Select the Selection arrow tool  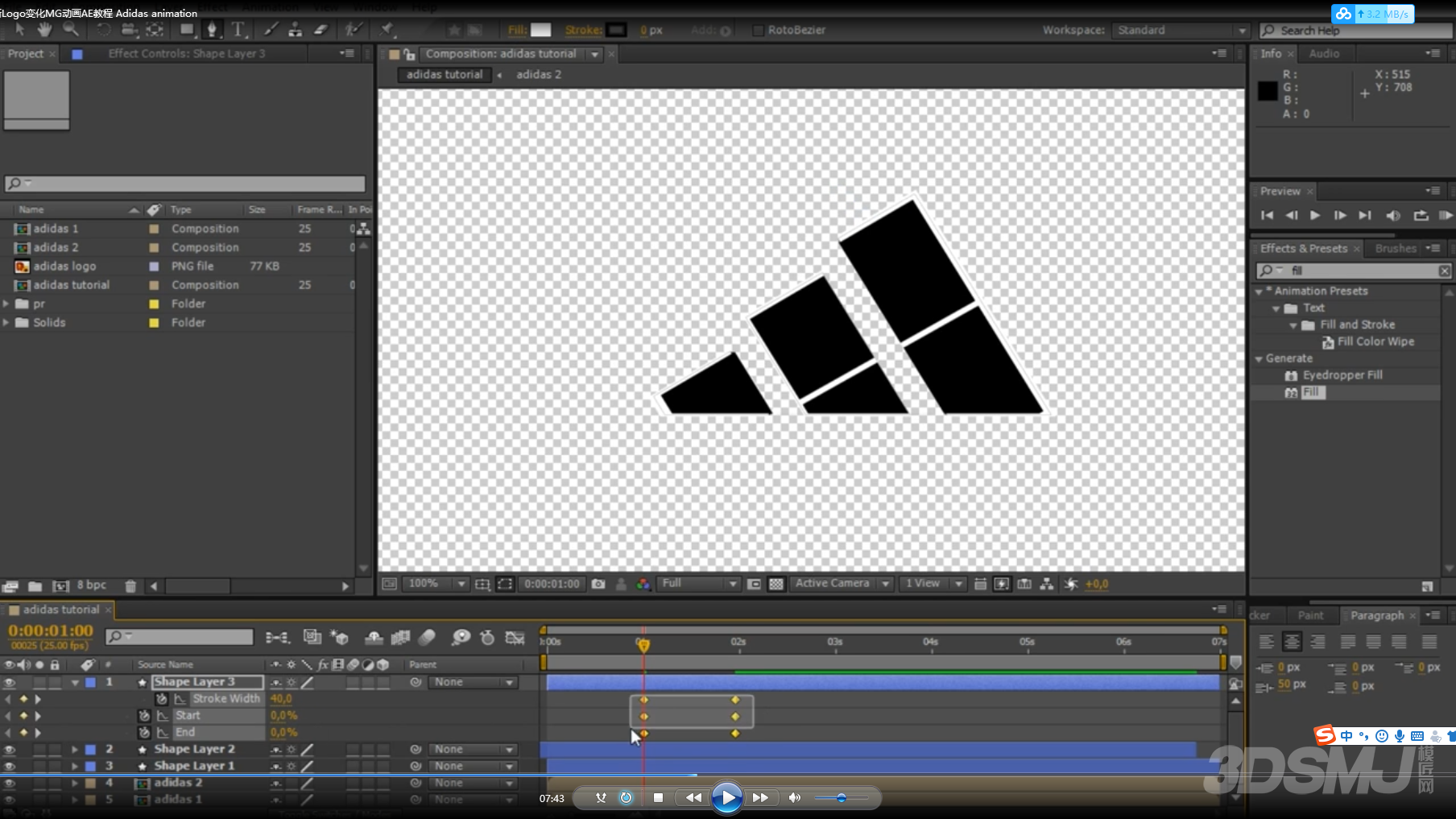click(19, 30)
